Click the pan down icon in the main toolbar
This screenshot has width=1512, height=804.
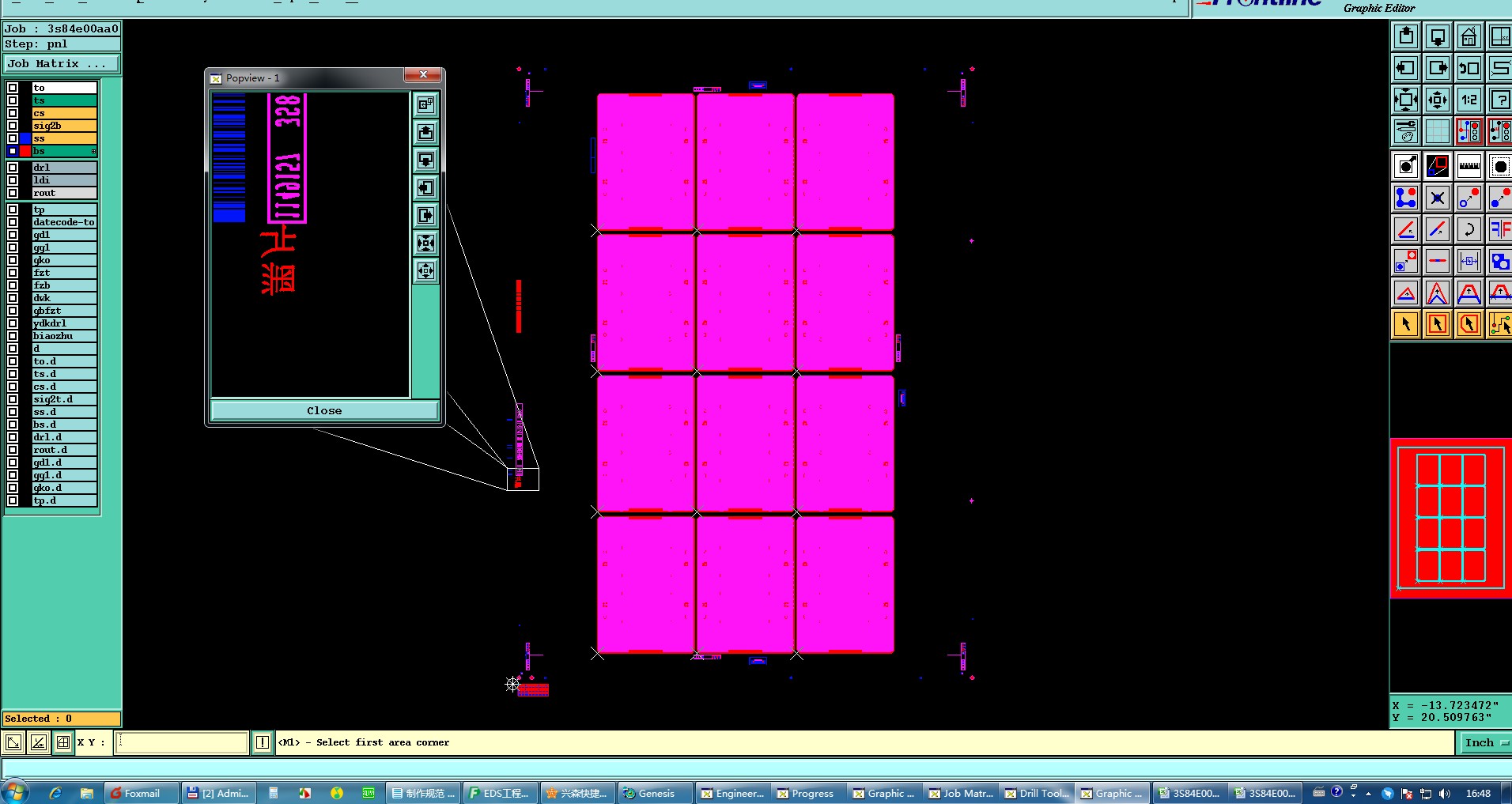tap(1438, 36)
